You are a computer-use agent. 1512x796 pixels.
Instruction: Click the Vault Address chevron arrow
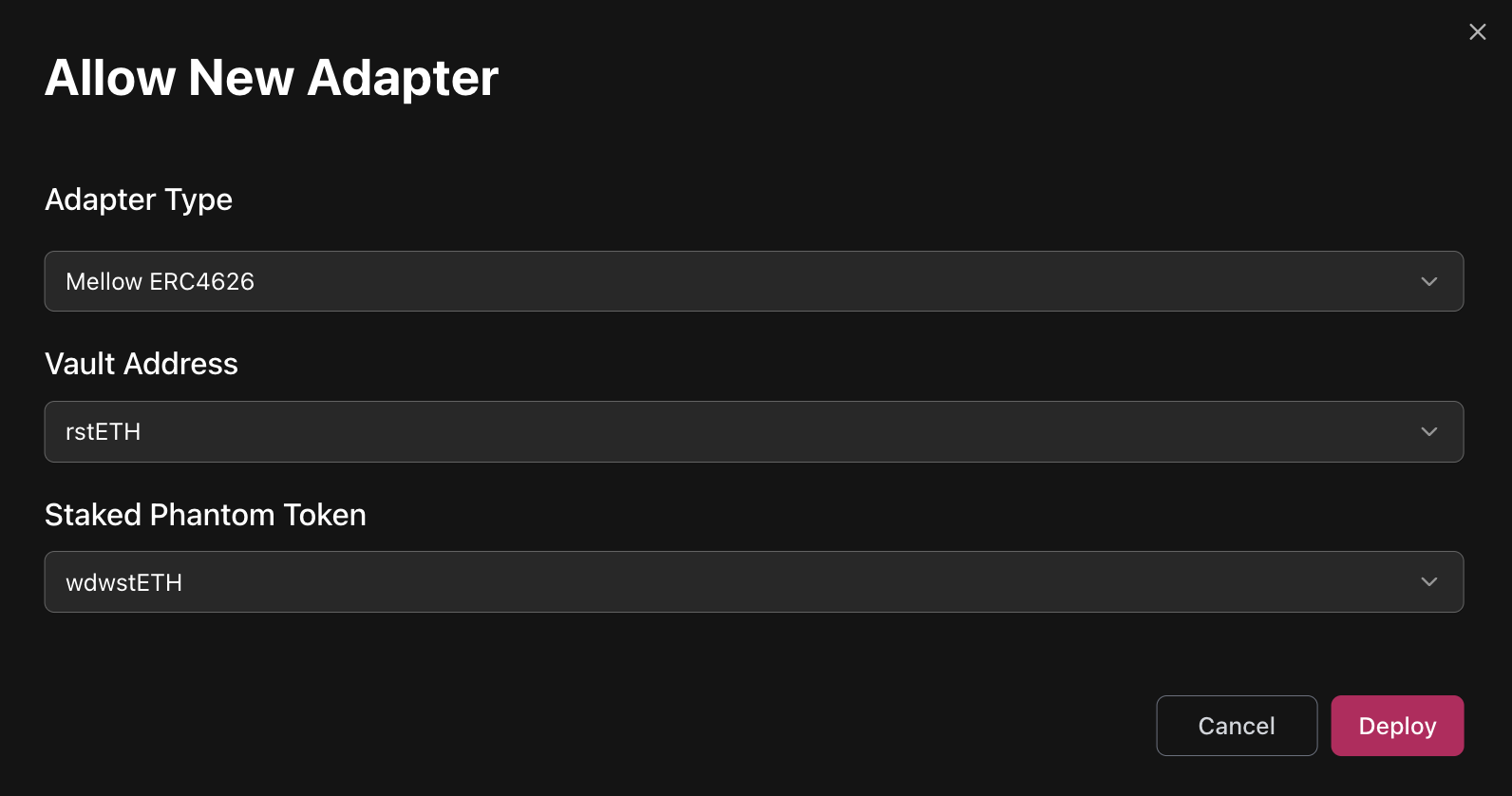click(x=1428, y=432)
